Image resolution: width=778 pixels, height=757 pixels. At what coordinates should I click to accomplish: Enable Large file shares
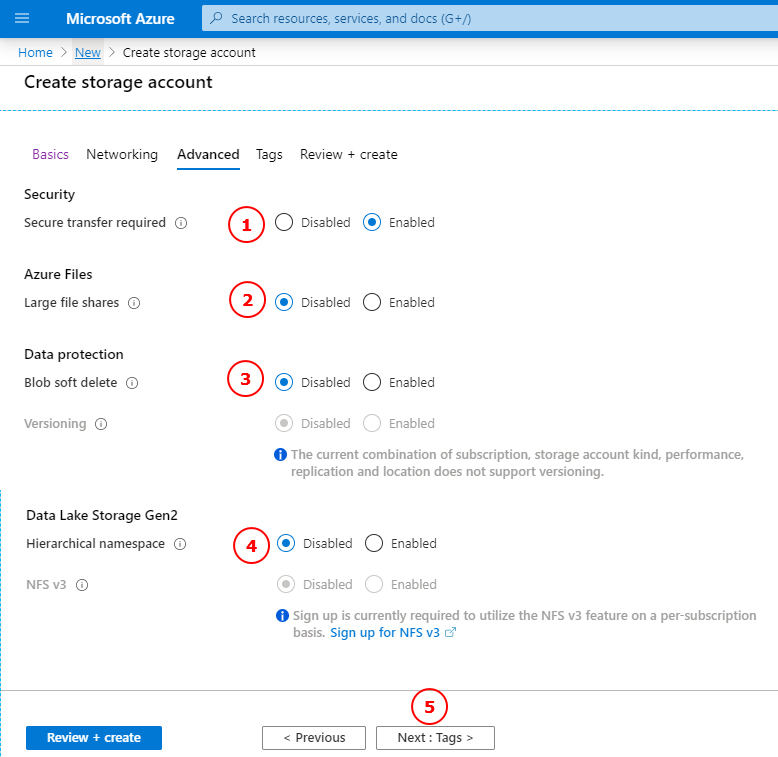coord(372,303)
